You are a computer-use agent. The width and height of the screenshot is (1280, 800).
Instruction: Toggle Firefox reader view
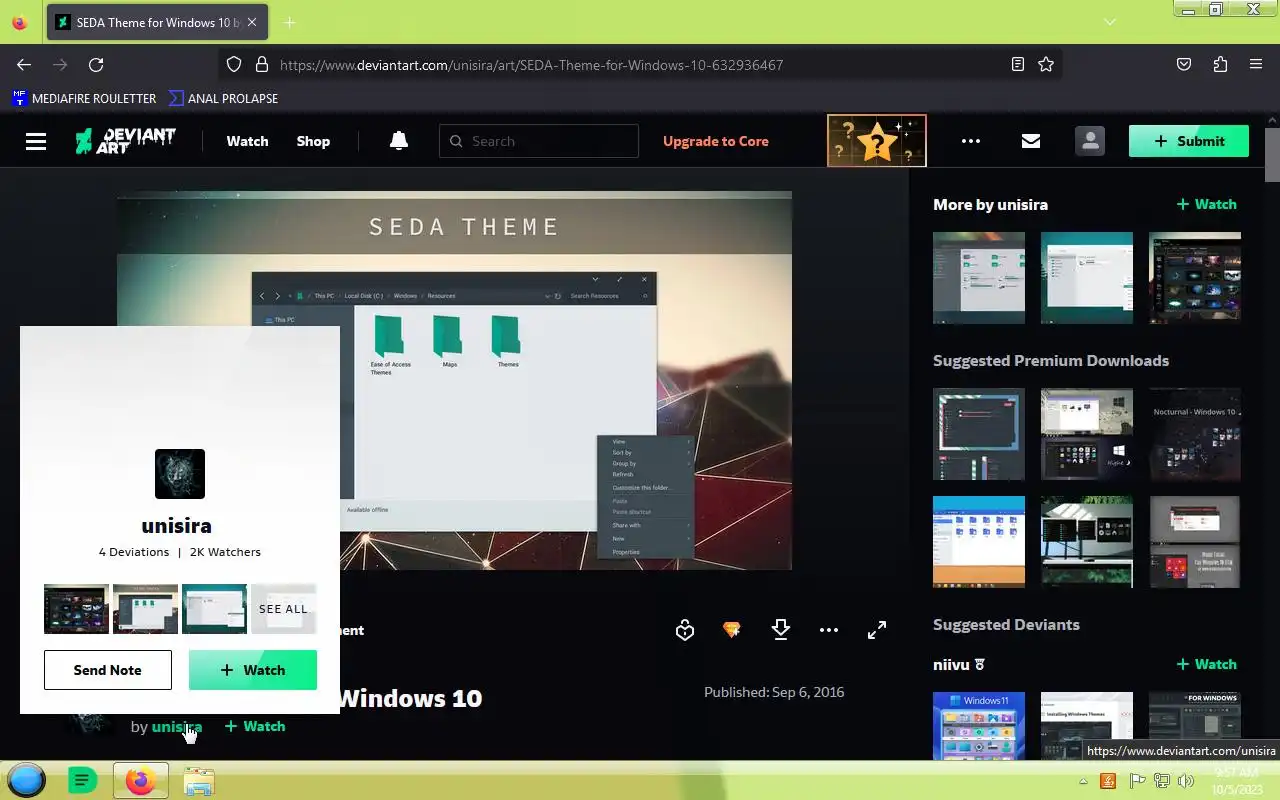click(1018, 64)
